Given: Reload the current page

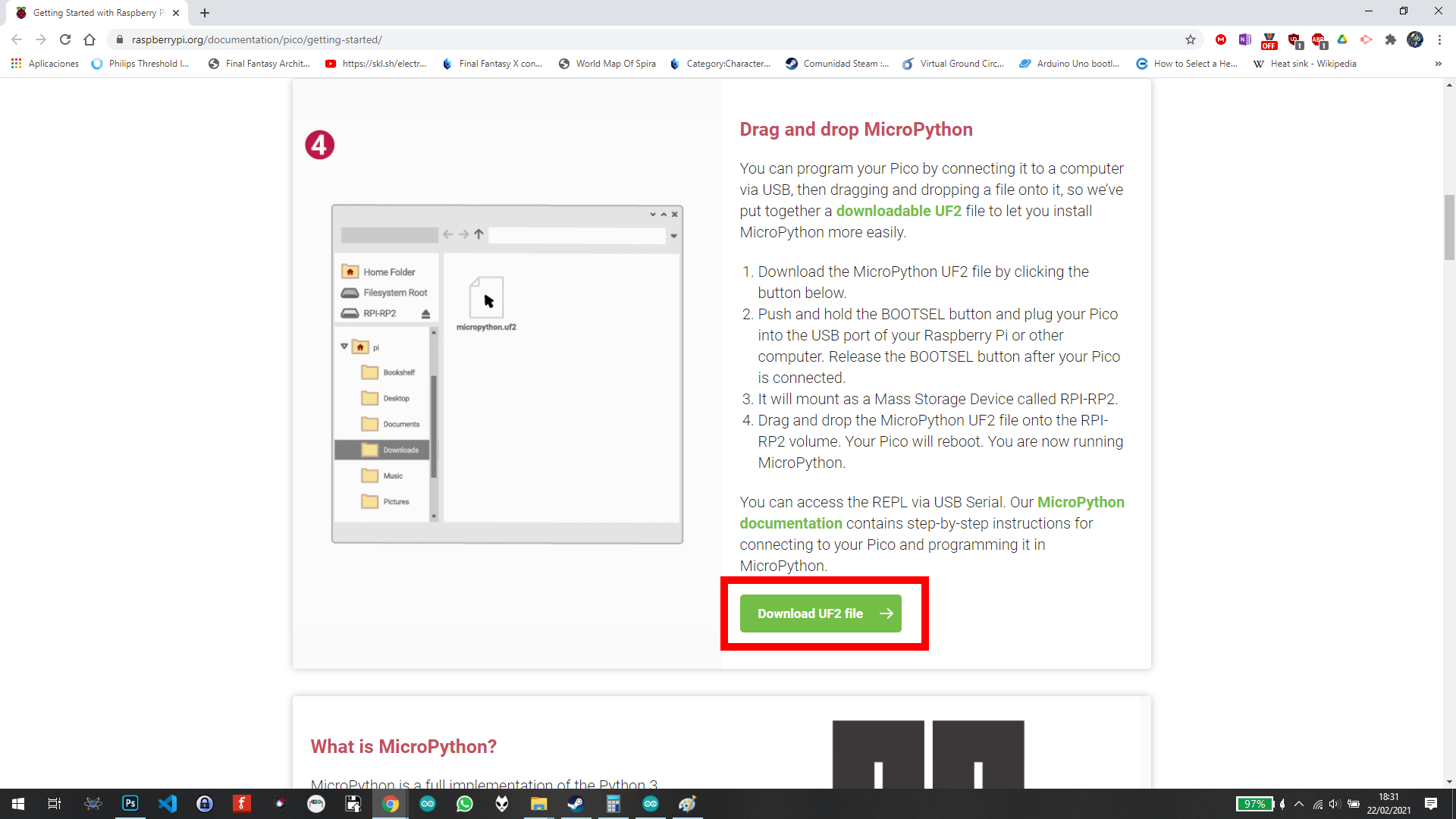Looking at the screenshot, I should click(65, 39).
